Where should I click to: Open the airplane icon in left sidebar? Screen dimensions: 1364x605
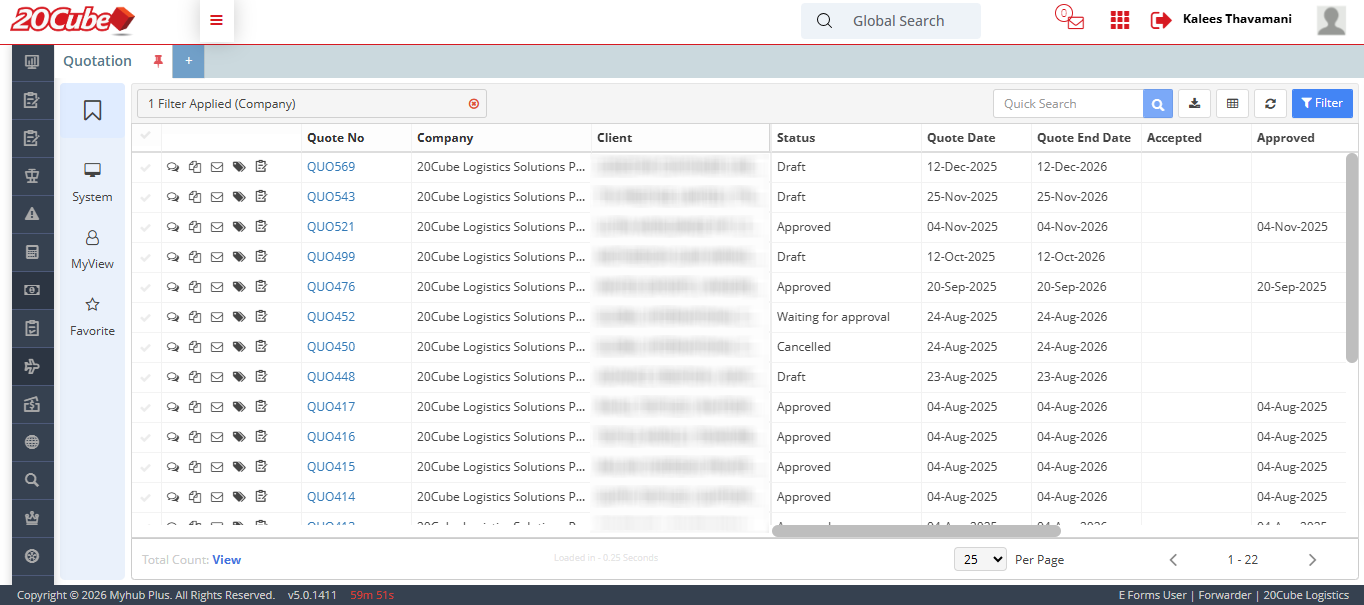point(32,367)
